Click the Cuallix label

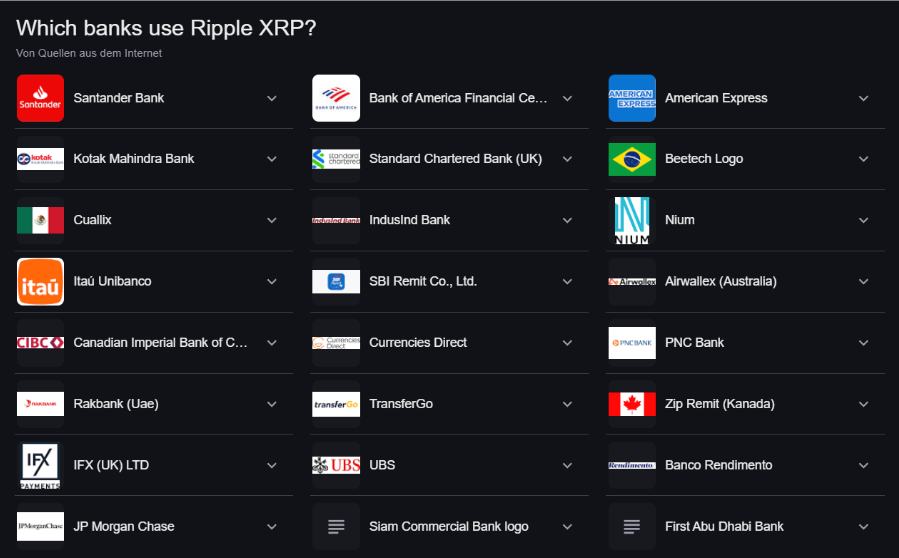pyautogui.click(x=92, y=220)
